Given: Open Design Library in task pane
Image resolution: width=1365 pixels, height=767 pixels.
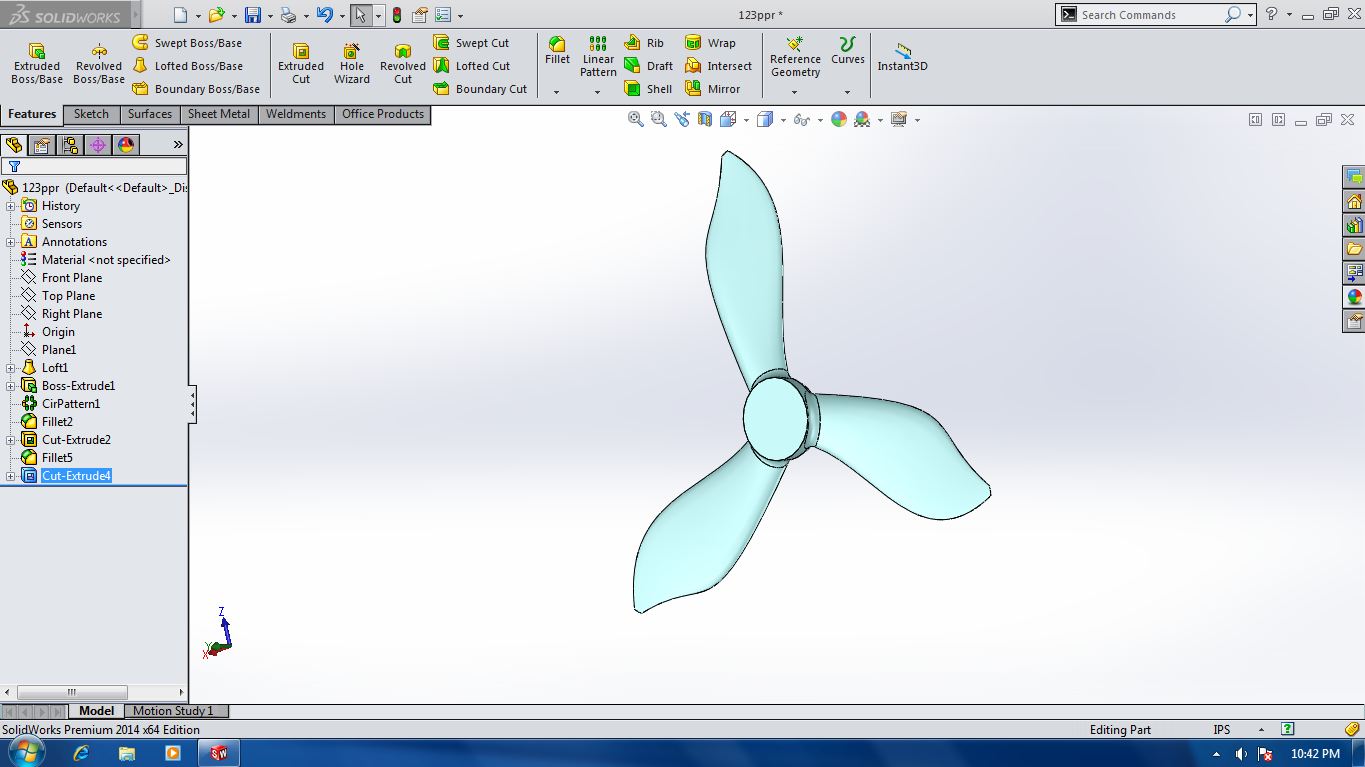Looking at the screenshot, I should [1354, 225].
